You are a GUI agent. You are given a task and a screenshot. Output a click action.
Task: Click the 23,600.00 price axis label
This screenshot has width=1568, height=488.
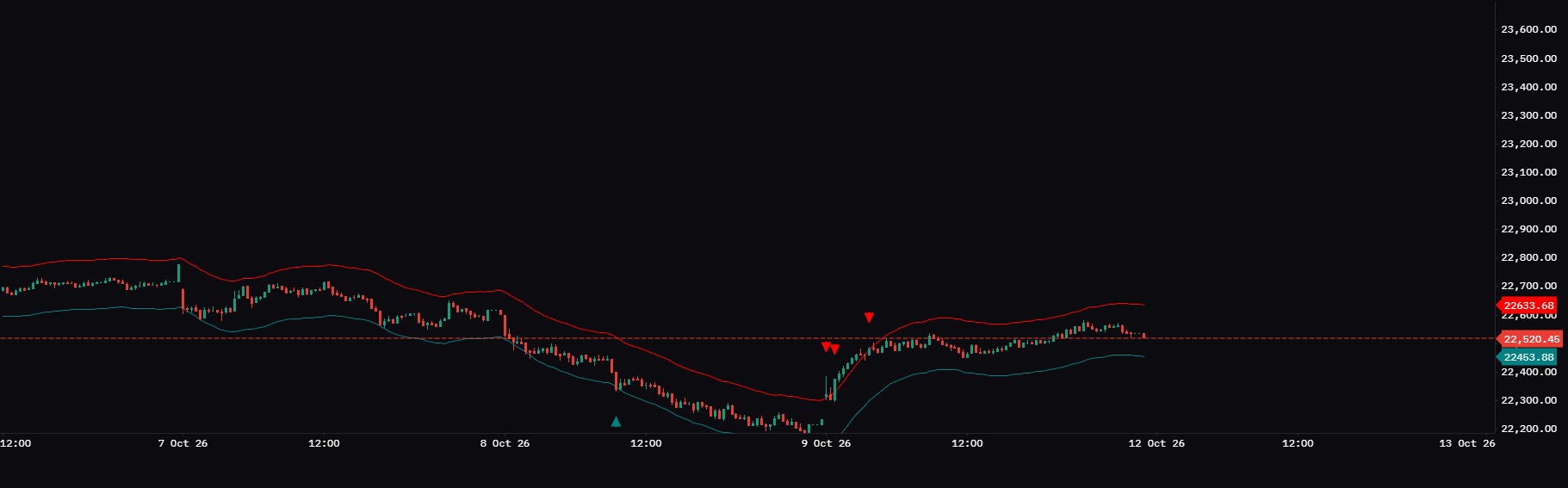pyautogui.click(x=1528, y=29)
